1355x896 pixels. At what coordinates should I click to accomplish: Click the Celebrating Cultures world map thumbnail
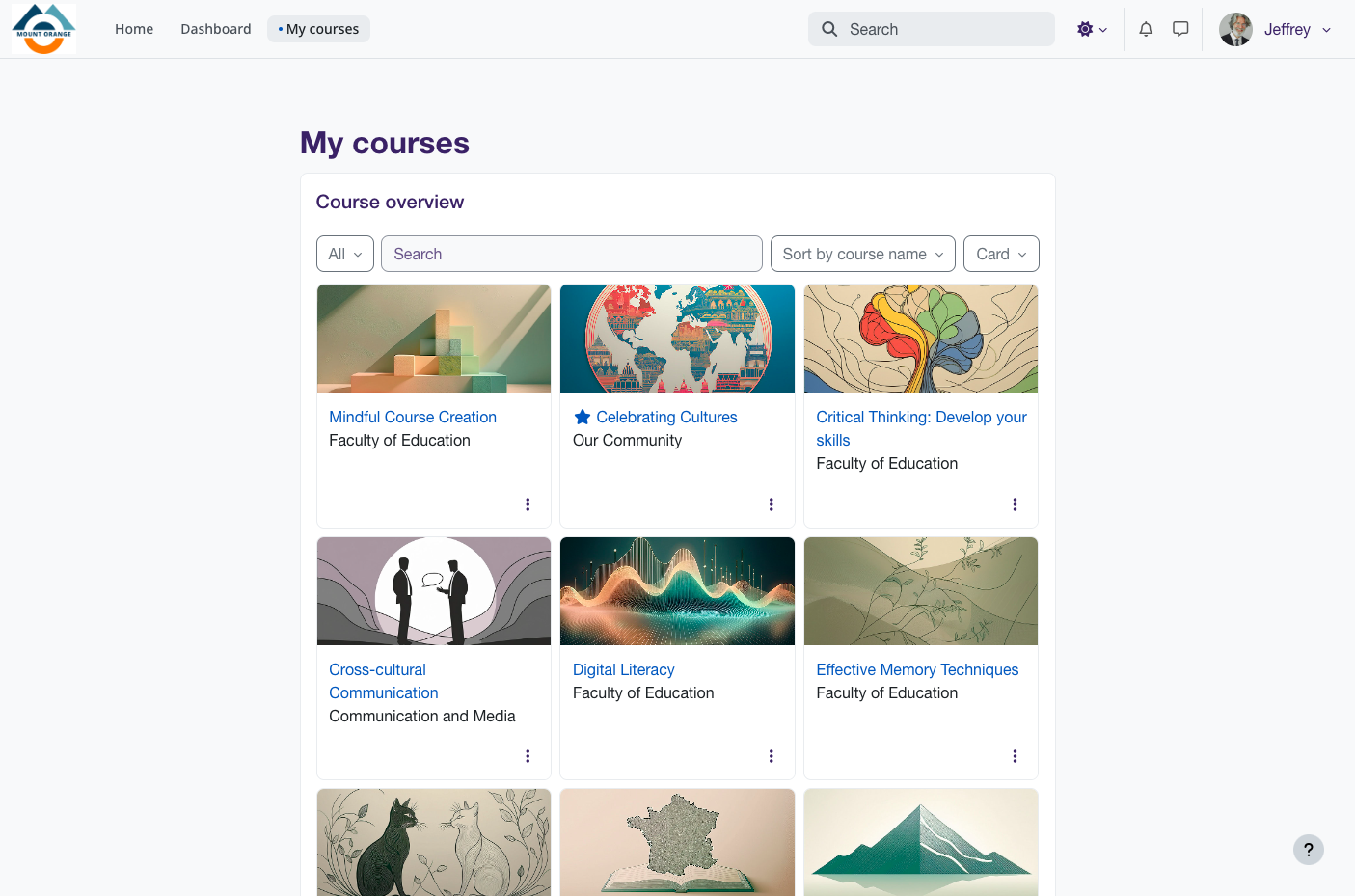[677, 339]
